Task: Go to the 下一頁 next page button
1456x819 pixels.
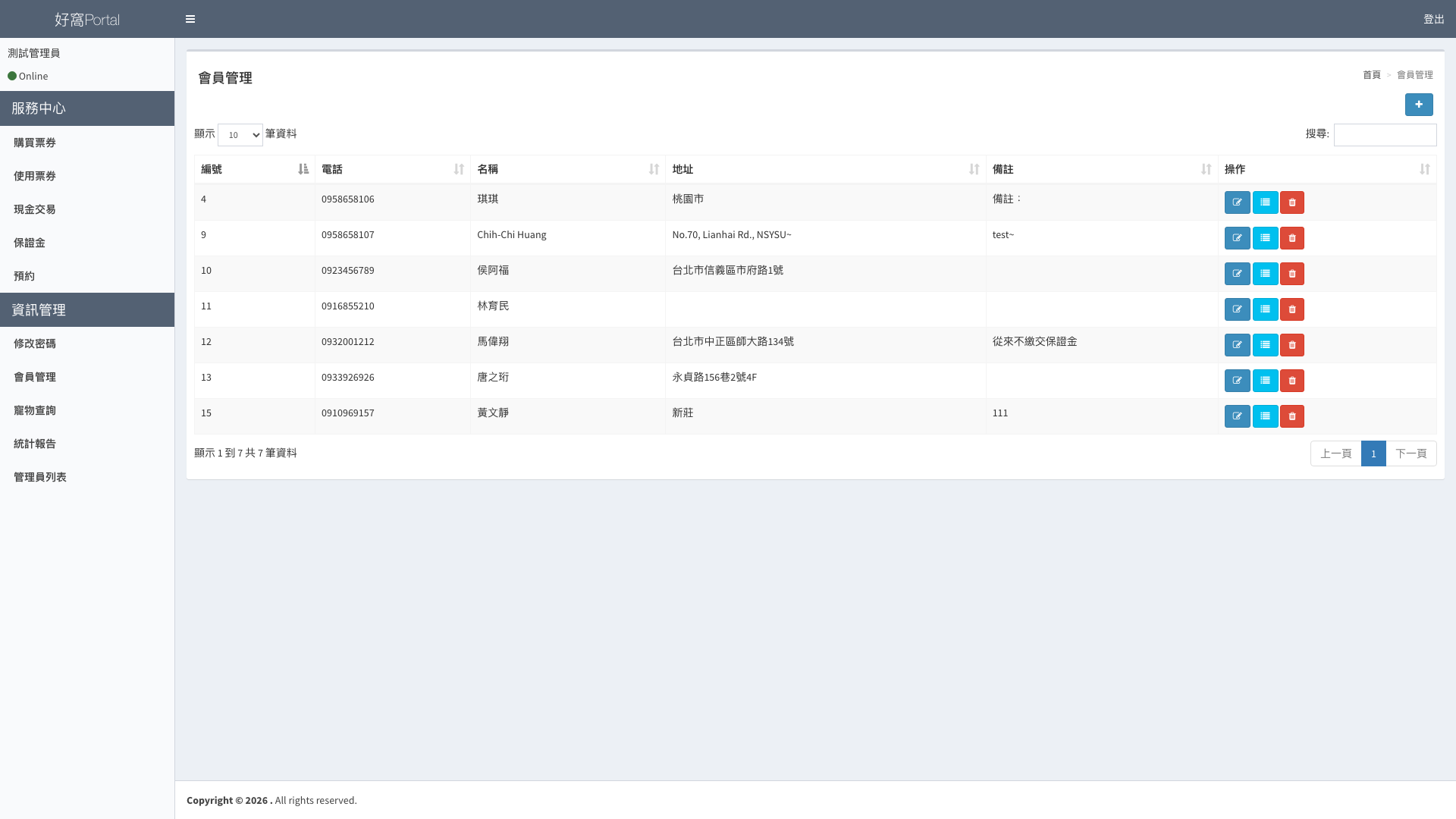Action: (1410, 453)
